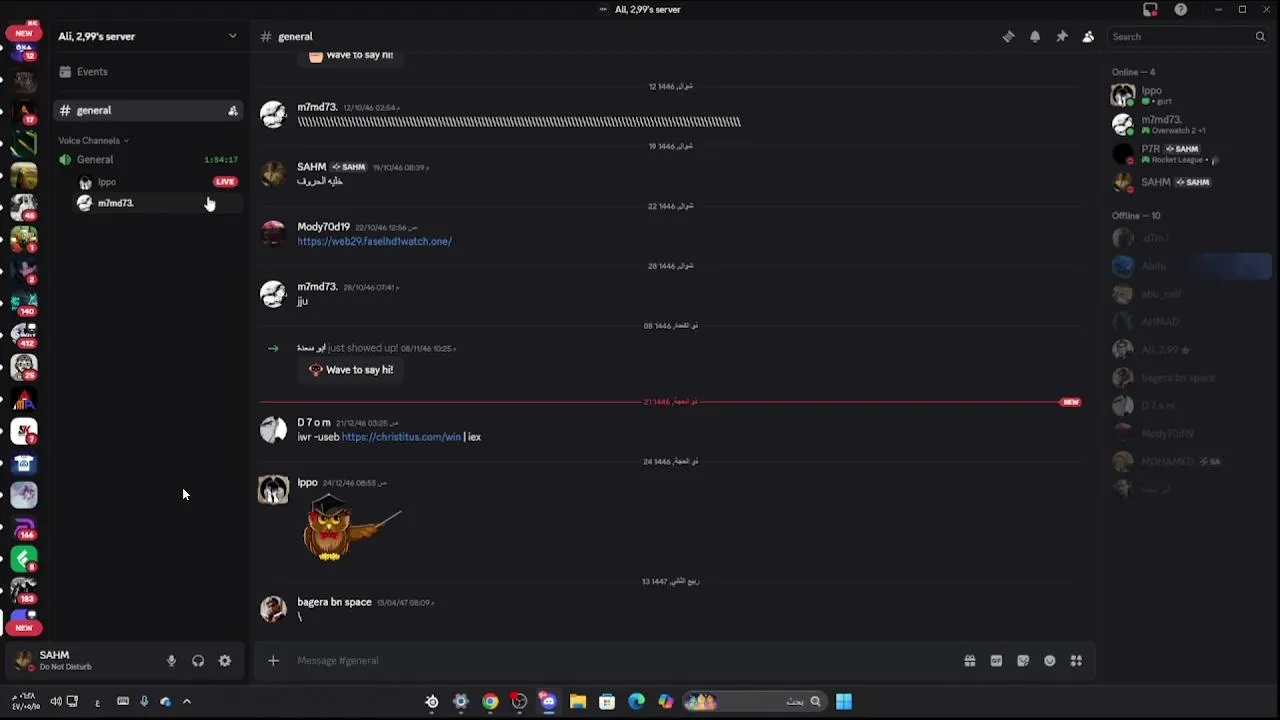Show hidden tray icons chevron
1280x720 pixels.
pyautogui.click(x=186, y=702)
